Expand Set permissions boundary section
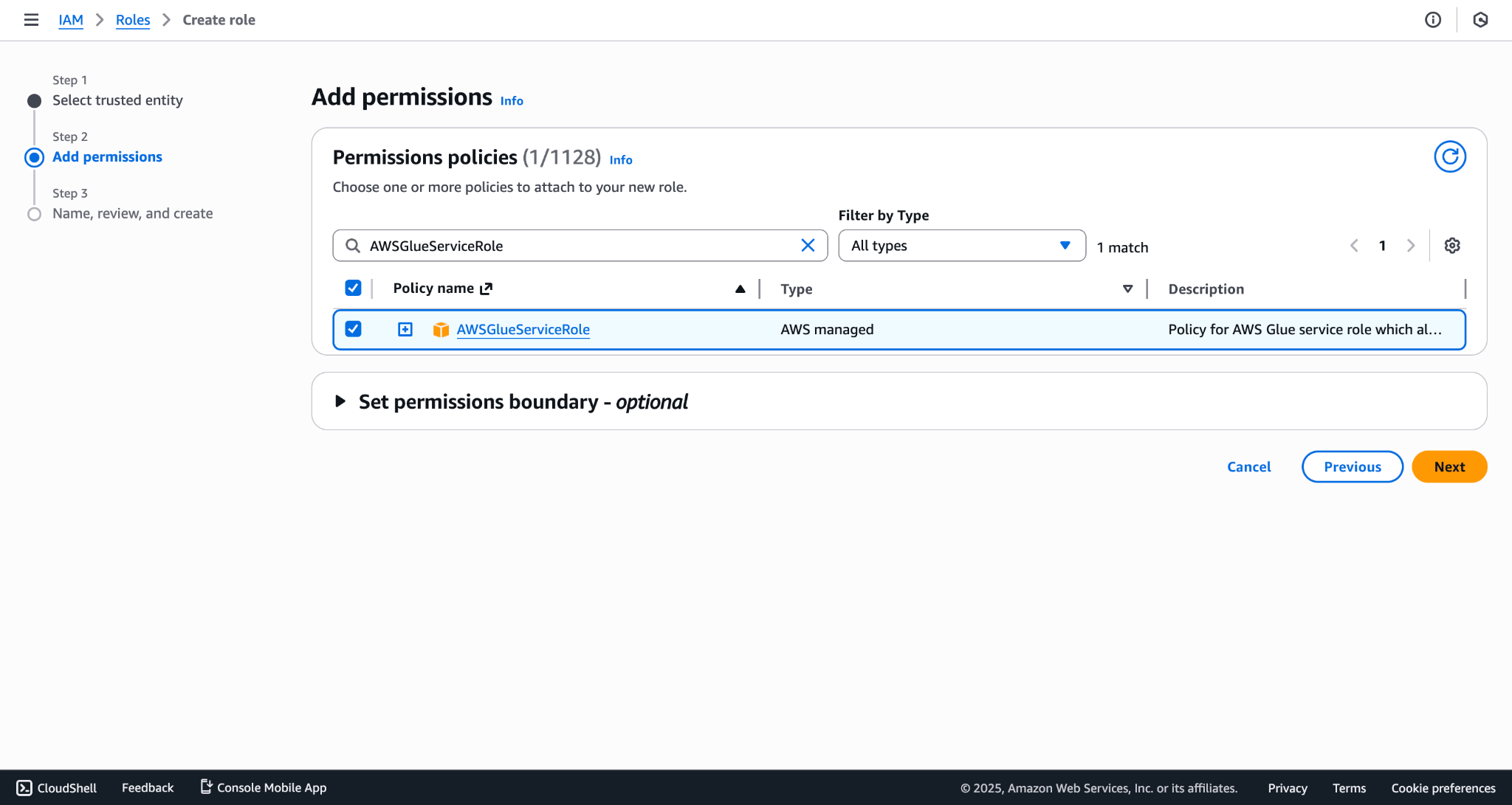This screenshot has width=1512, height=805. (340, 401)
